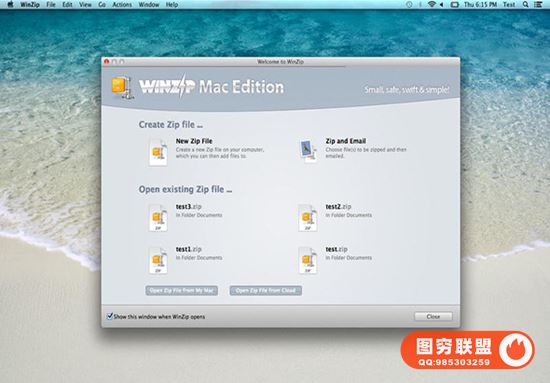The height and width of the screenshot is (383, 550).
Task: Open Spotlight search in menu bar
Action: click(525, 5)
